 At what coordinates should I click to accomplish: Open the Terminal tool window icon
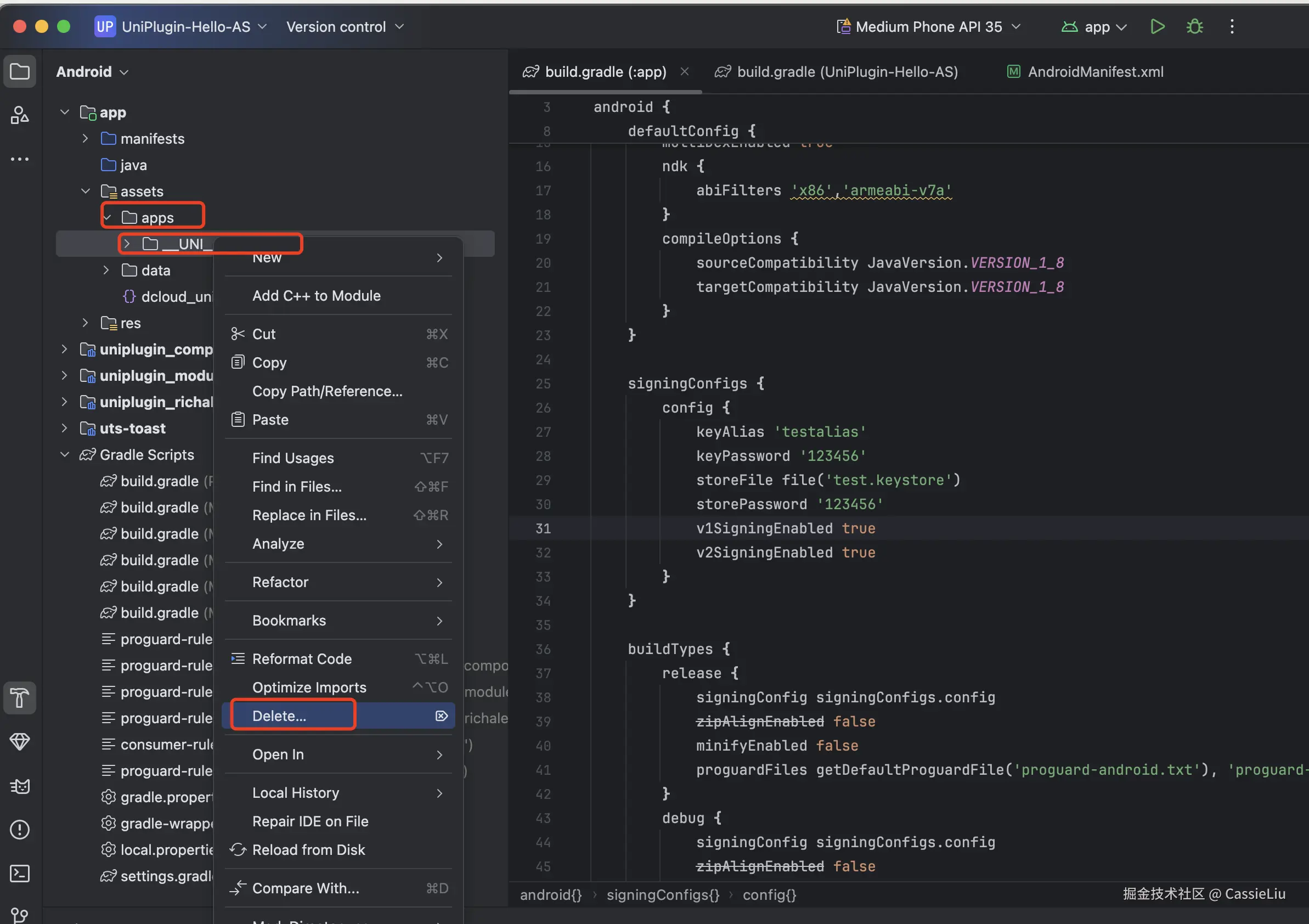[20, 873]
